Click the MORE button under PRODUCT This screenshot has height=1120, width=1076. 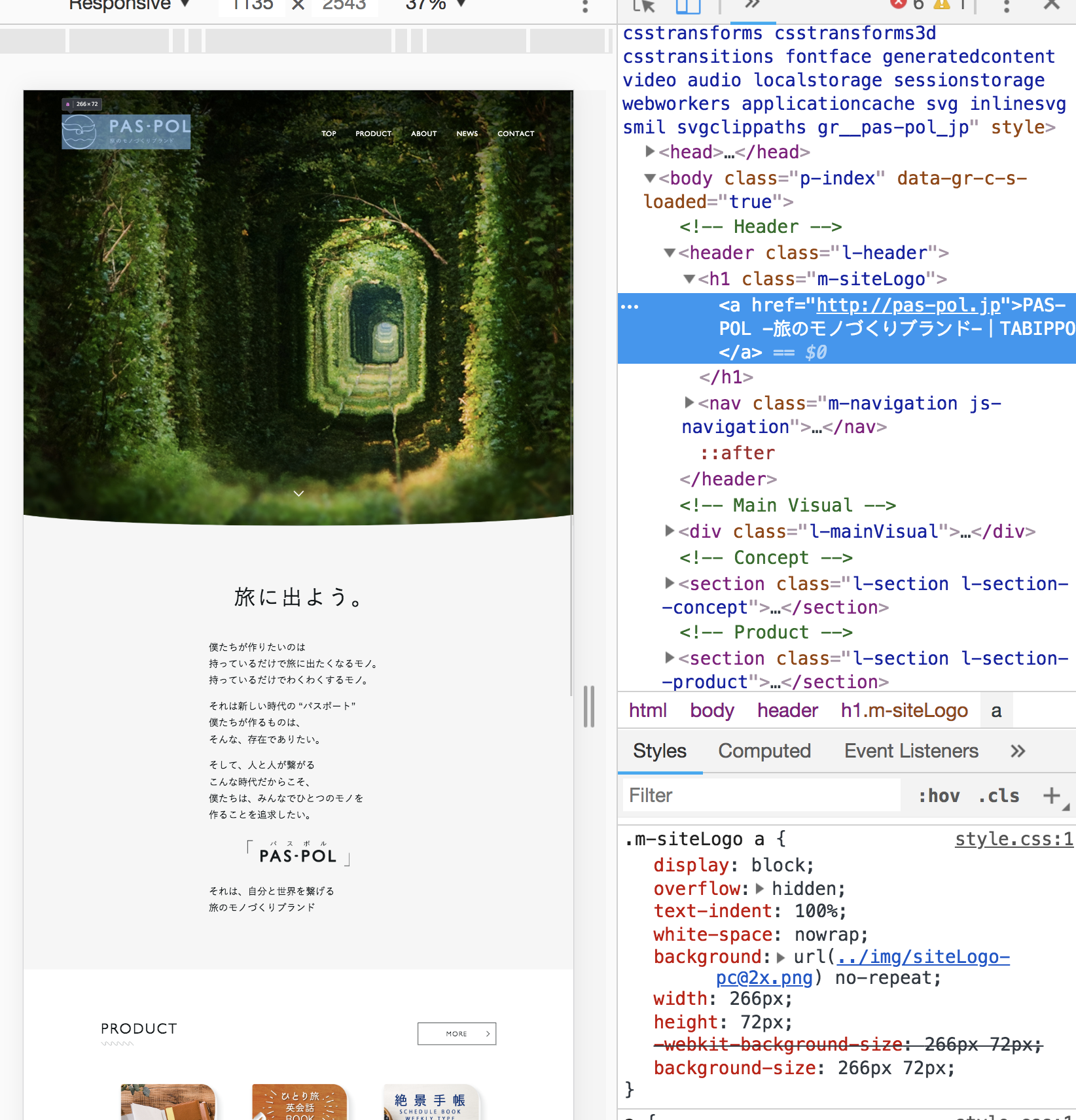pyautogui.click(x=457, y=1034)
